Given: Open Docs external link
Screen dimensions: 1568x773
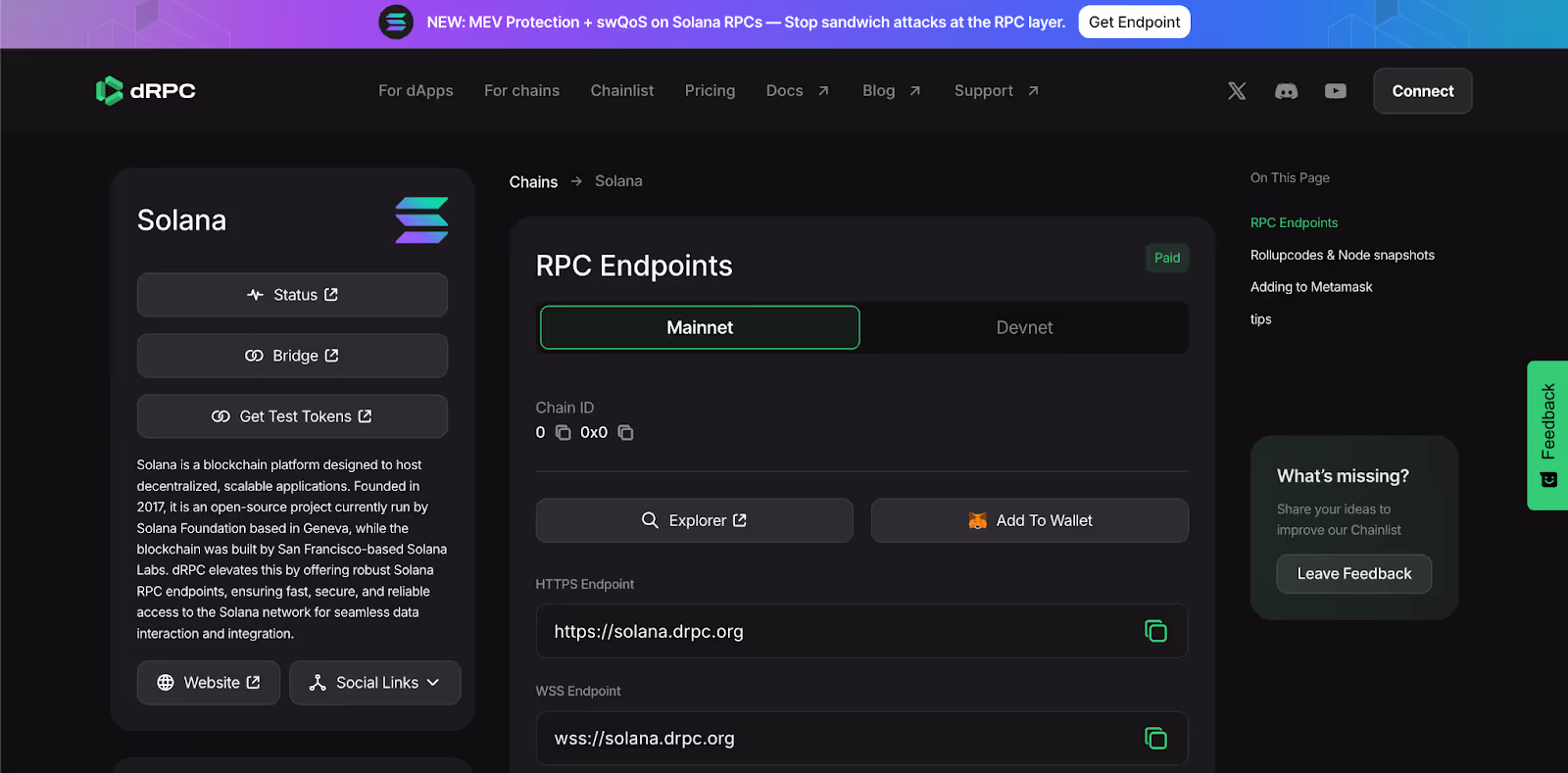Looking at the screenshot, I should pyautogui.click(x=798, y=90).
